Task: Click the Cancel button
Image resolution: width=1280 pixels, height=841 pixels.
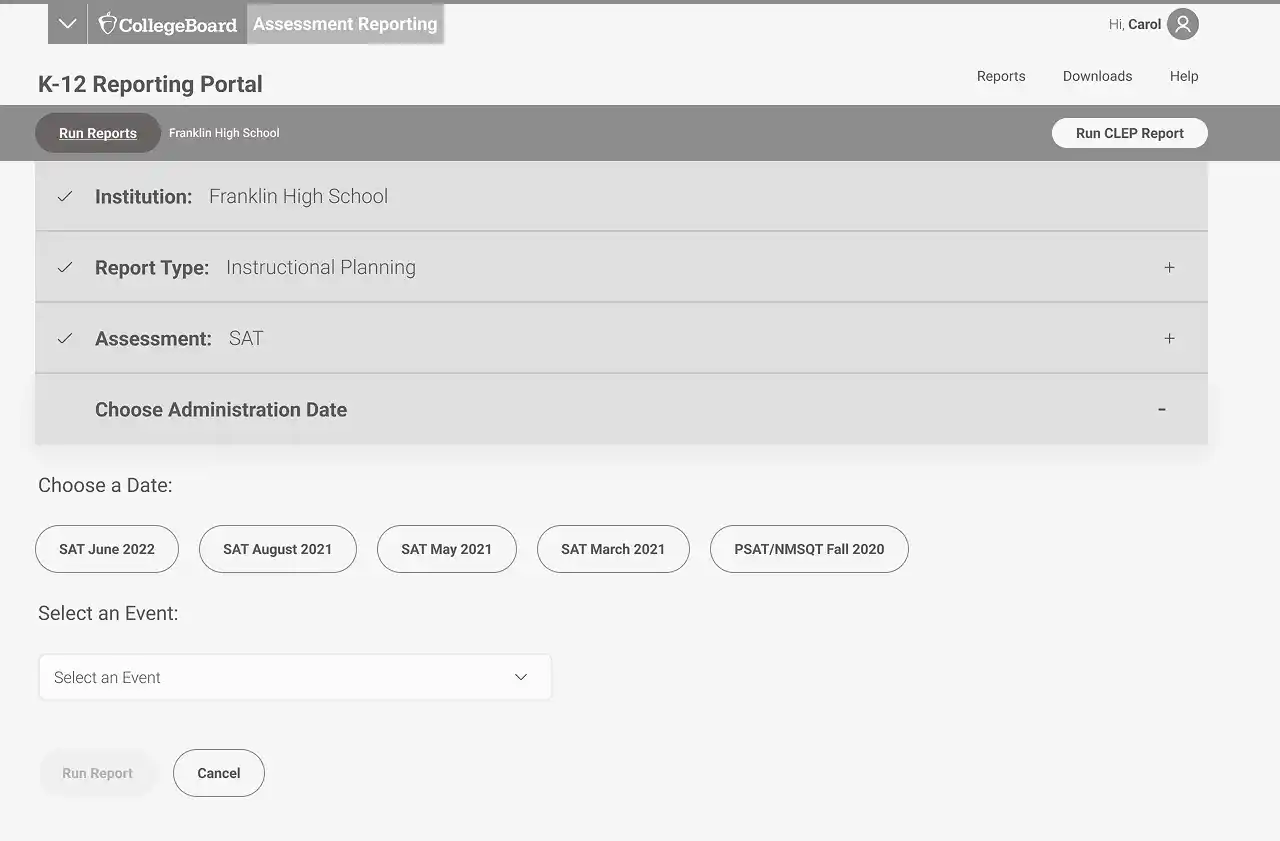Action: click(219, 773)
